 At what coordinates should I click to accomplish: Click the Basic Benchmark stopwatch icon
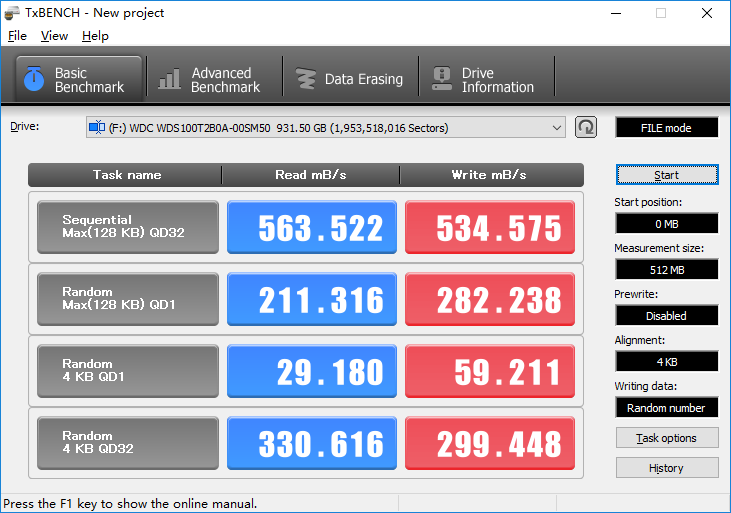point(33,79)
